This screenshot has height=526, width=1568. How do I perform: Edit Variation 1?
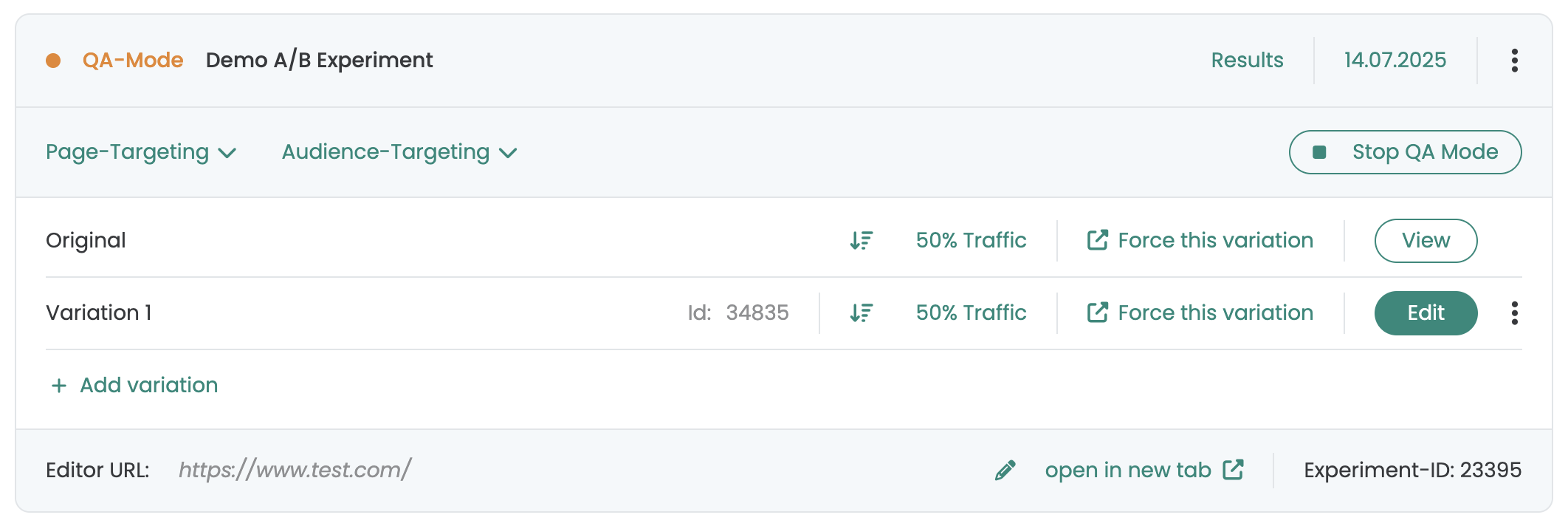click(1426, 313)
